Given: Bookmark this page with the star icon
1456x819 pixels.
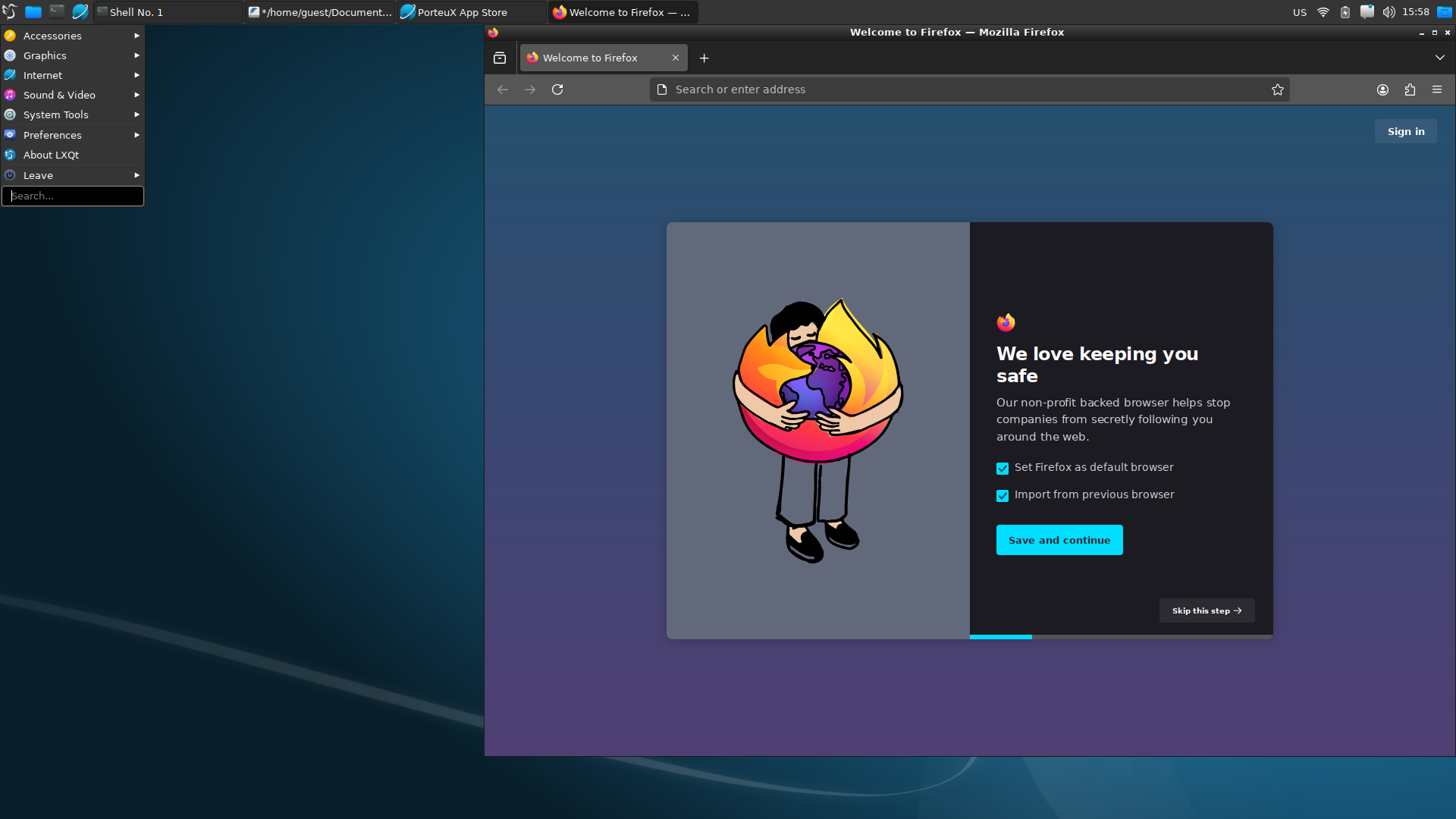Looking at the screenshot, I should coord(1278,89).
